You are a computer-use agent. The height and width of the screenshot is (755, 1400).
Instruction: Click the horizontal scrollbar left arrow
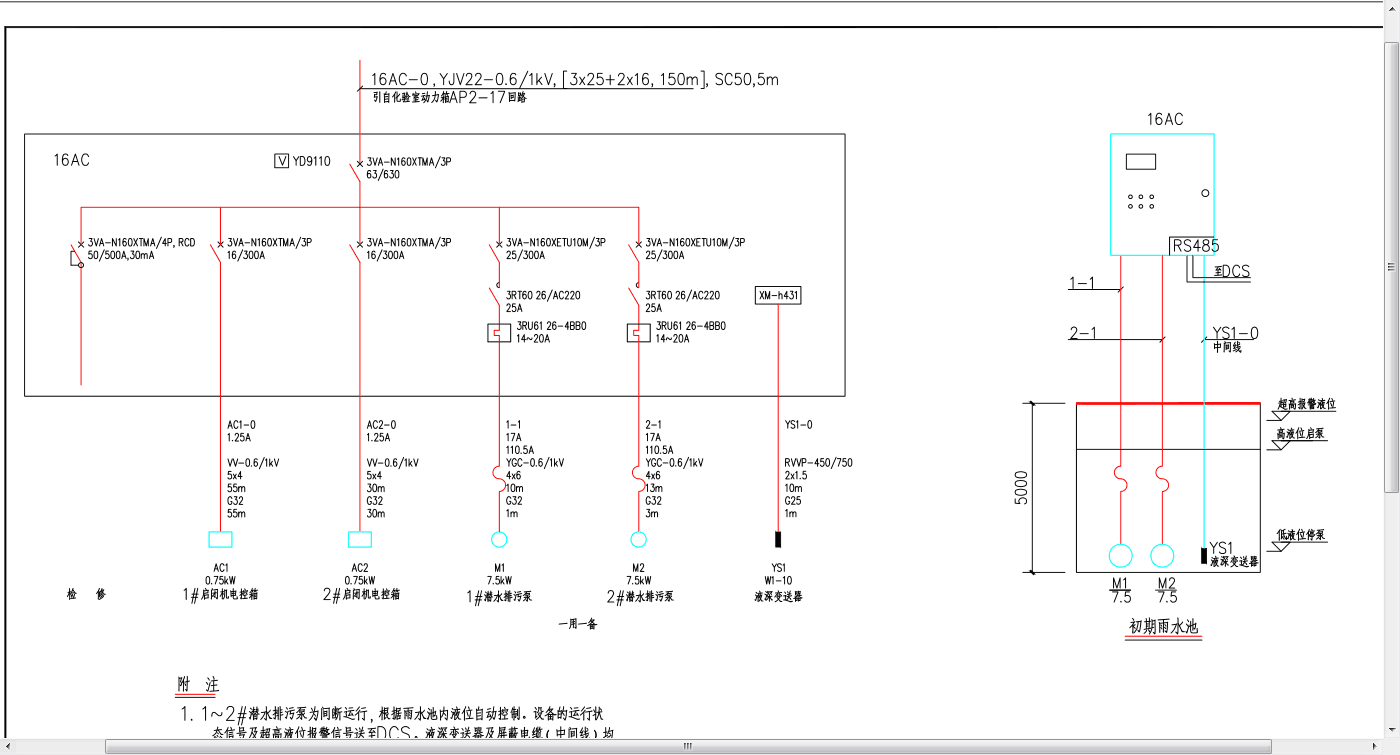[x=7, y=747]
